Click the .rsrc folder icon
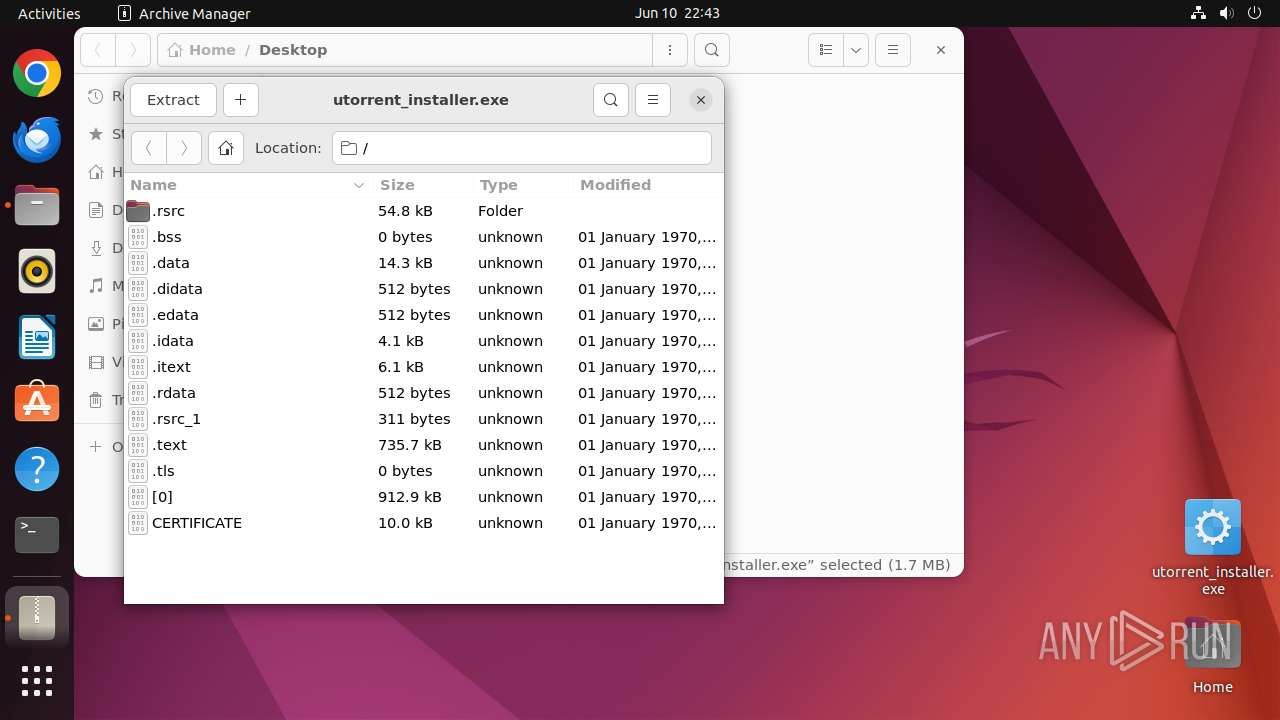The width and height of the screenshot is (1280, 720). tap(138, 211)
